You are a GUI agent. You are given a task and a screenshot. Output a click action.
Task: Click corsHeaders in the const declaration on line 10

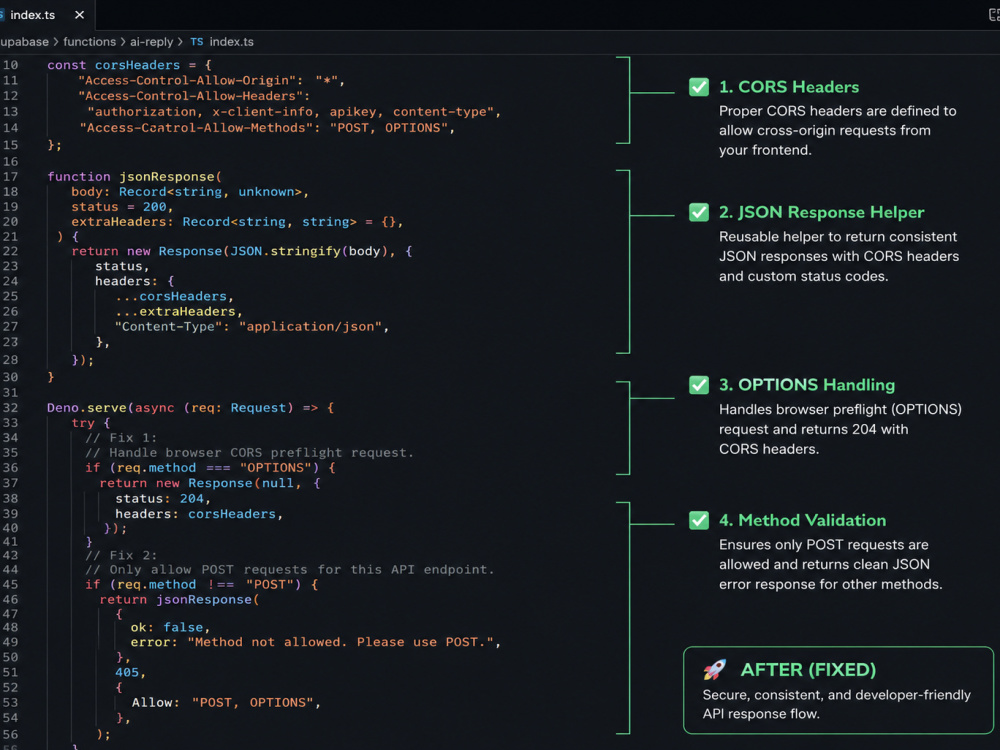tap(137, 65)
